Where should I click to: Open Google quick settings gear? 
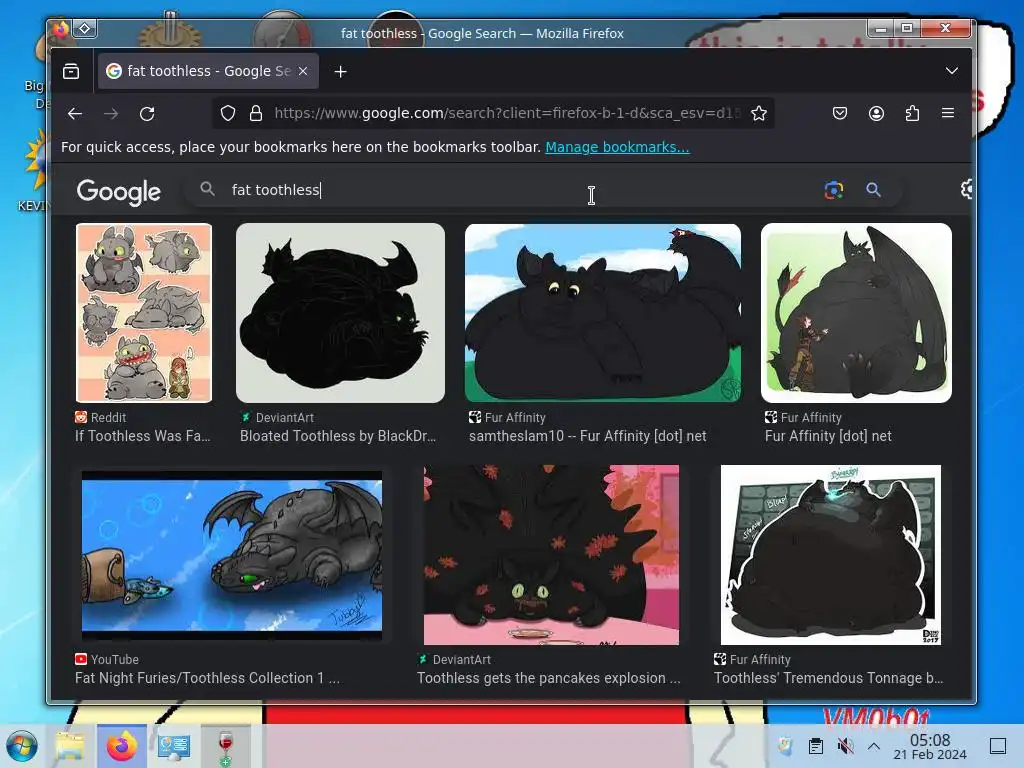tap(967, 189)
